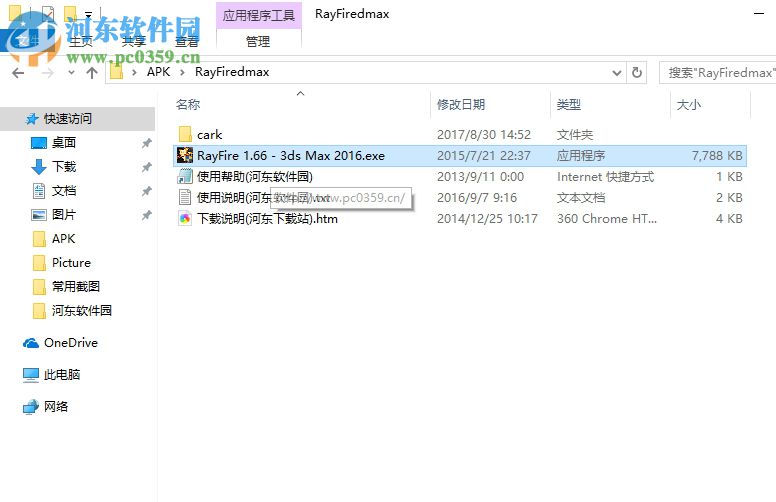Open Picture folder in navigation pane
This screenshot has width=776, height=502.
(x=71, y=262)
